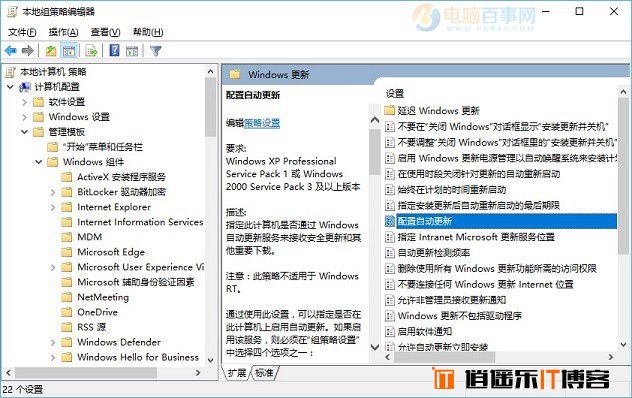Open the 操作(A) menu
Image resolution: width=632 pixels, height=398 pixels.
63,32
